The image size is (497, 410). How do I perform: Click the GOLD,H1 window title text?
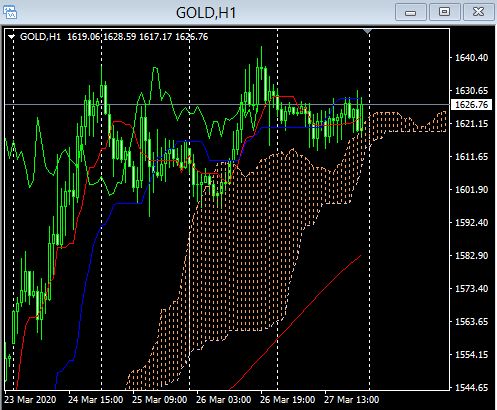(206, 13)
